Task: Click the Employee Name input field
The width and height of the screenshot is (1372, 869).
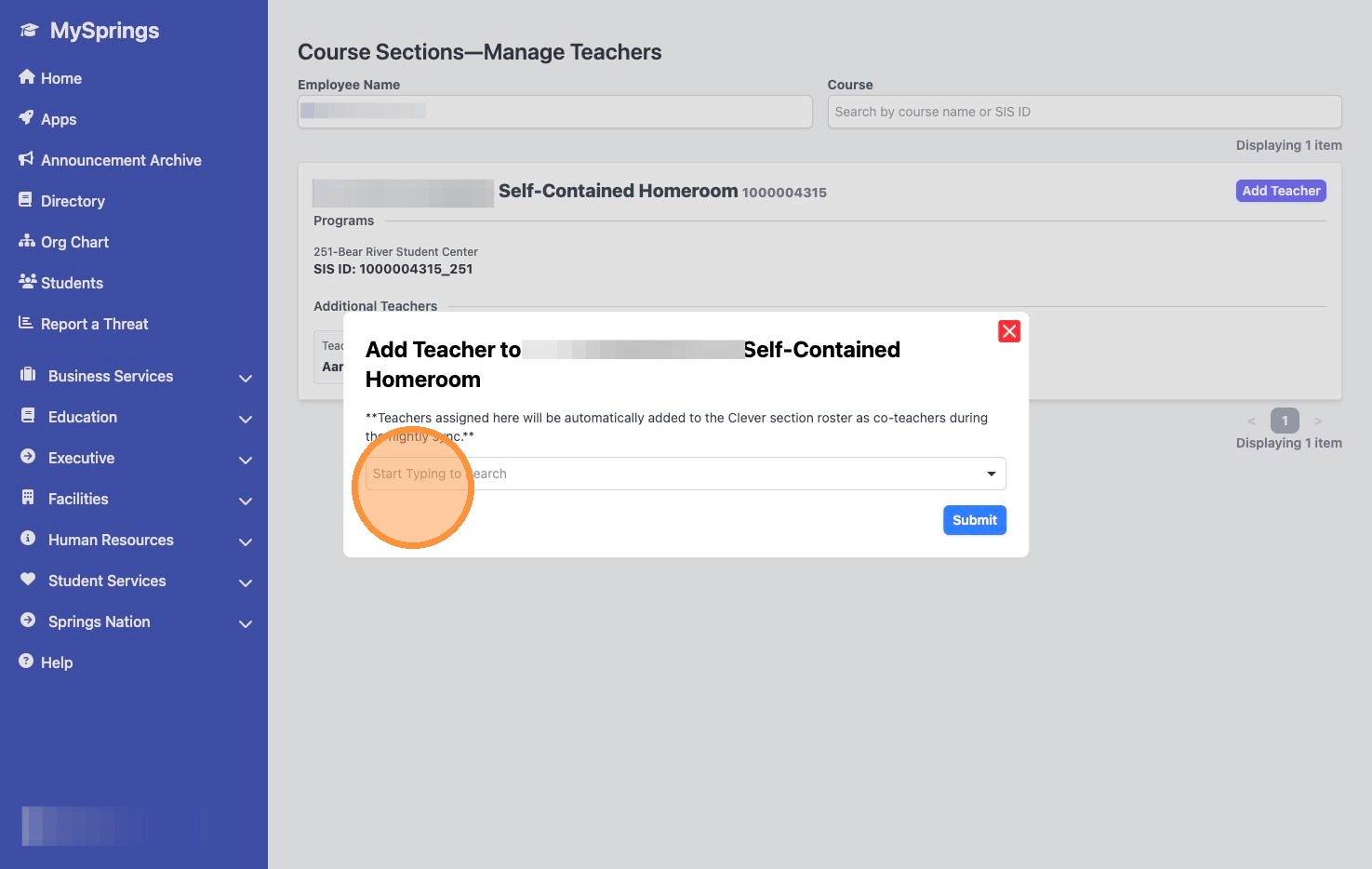Action: [x=554, y=112]
